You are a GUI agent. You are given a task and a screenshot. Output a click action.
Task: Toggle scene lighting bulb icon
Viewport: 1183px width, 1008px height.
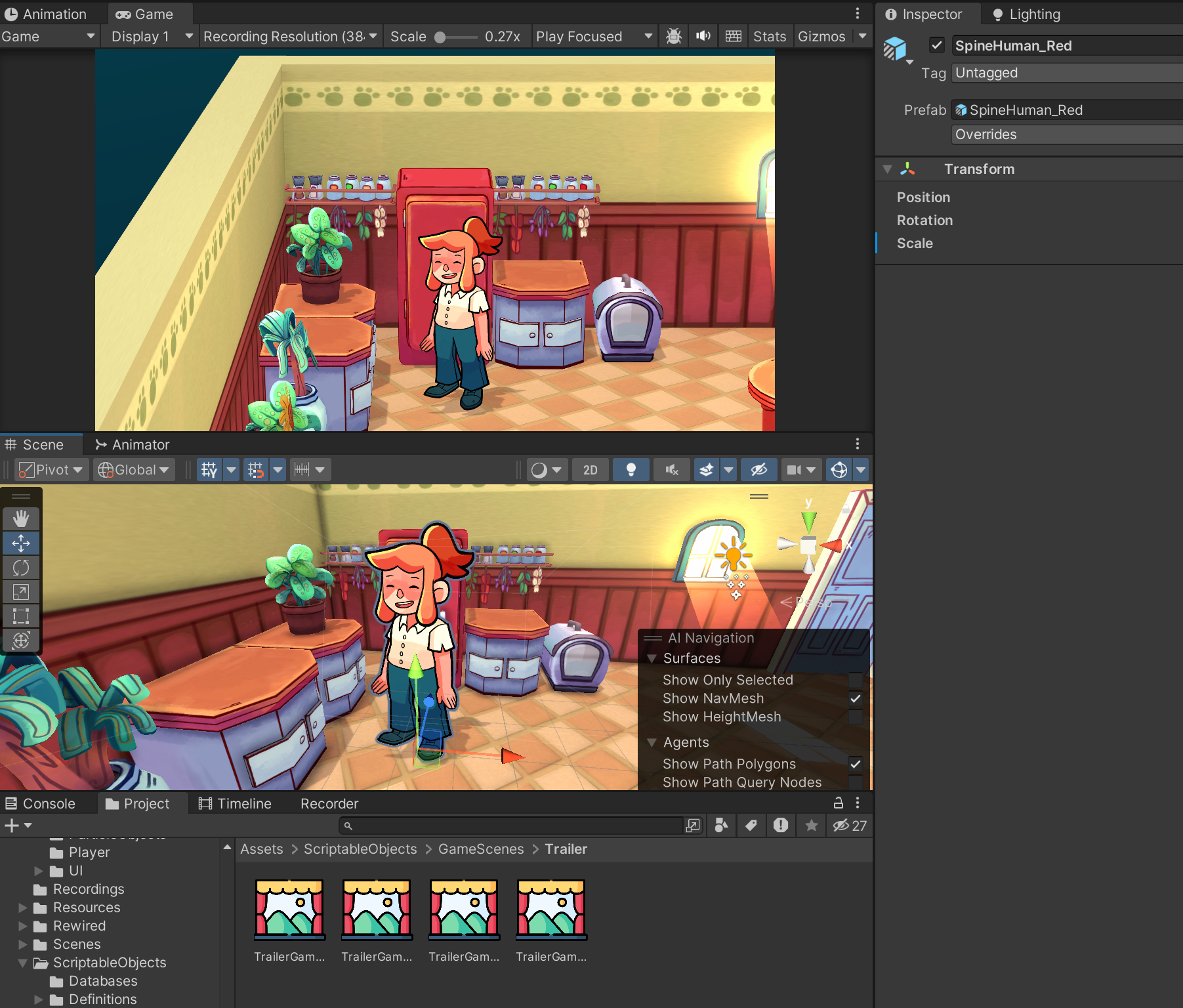click(631, 470)
